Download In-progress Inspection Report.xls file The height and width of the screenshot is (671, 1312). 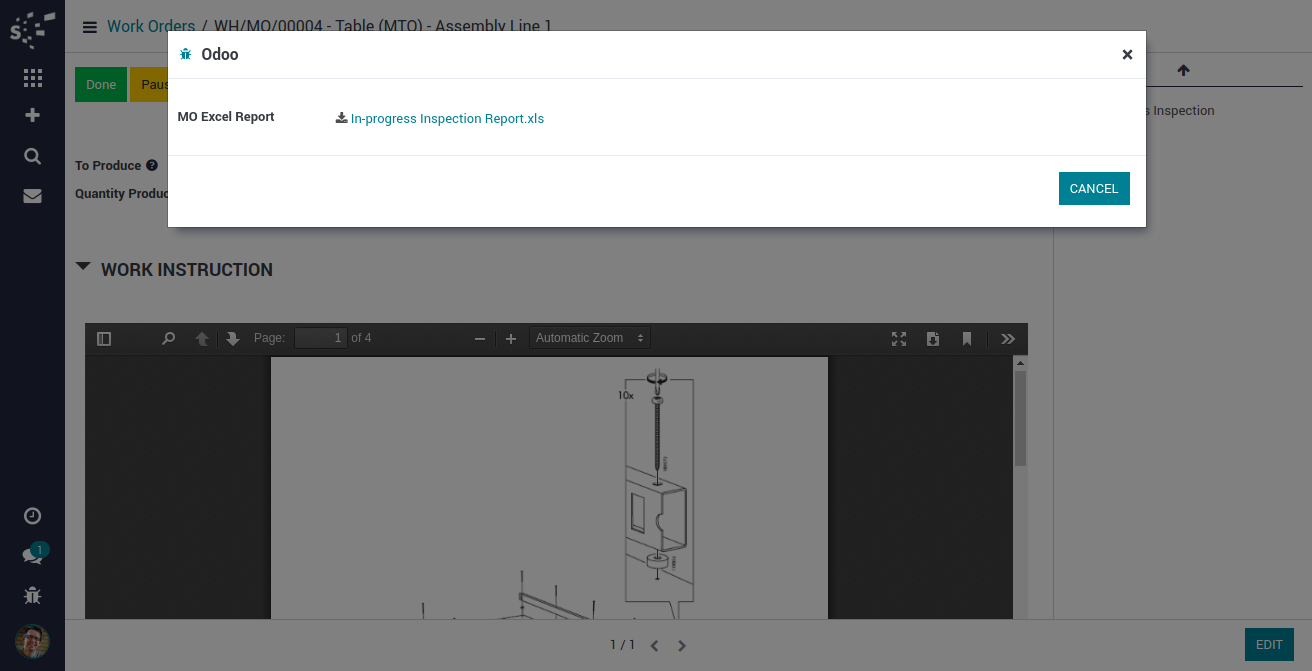point(446,118)
